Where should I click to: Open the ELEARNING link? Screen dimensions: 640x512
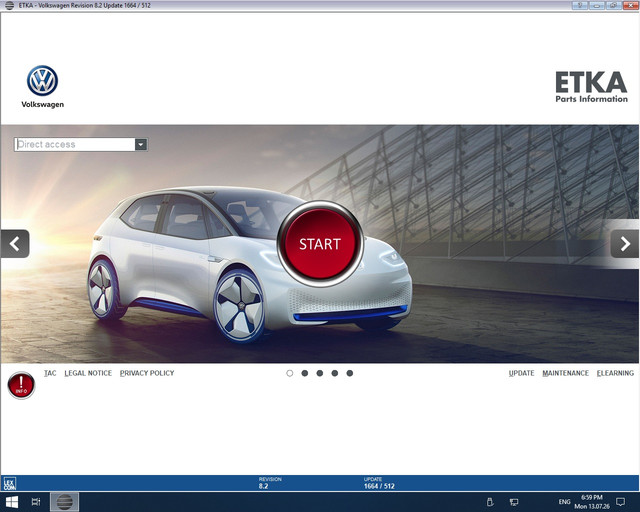click(x=615, y=373)
